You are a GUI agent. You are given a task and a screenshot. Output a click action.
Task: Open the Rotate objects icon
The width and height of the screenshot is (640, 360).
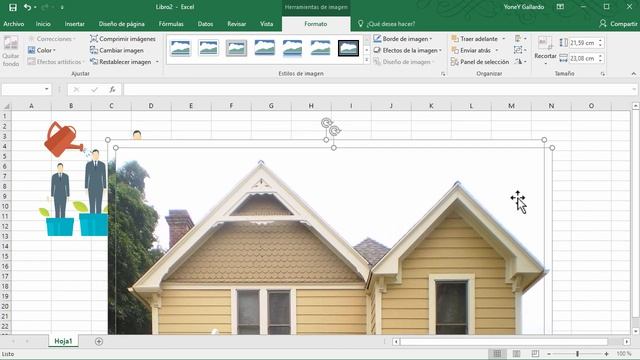(x=520, y=62)
